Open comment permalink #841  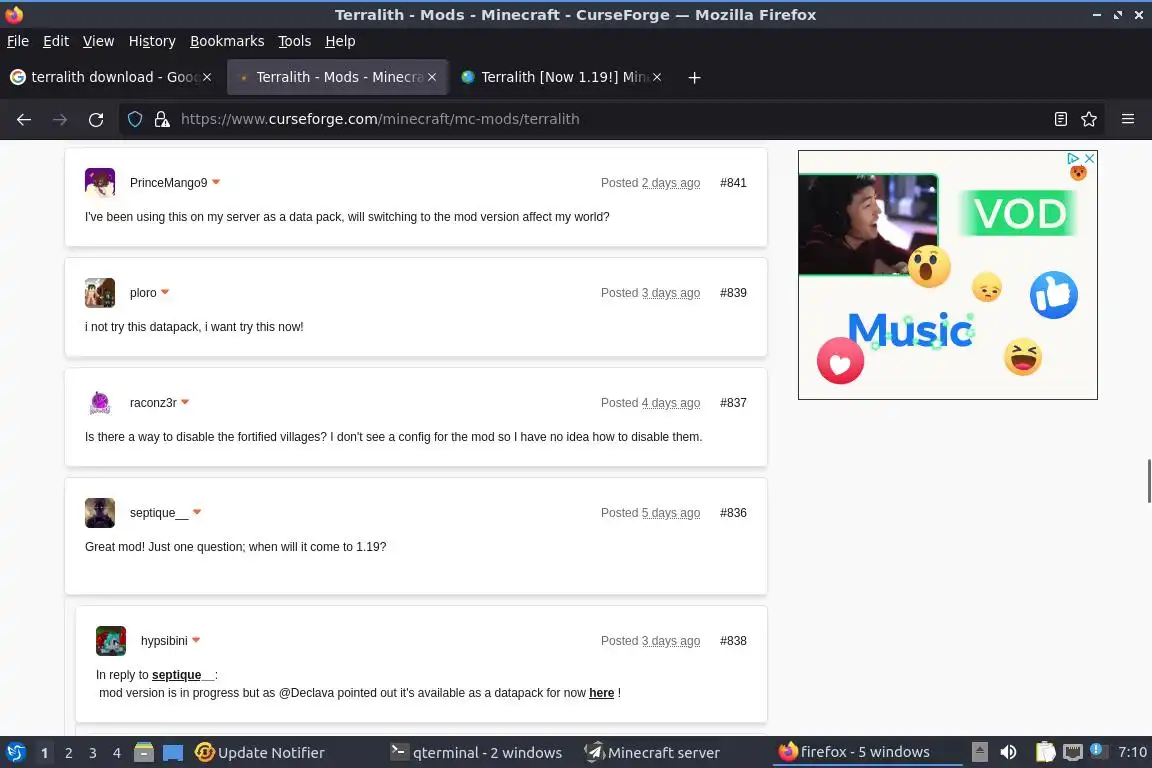733,183
